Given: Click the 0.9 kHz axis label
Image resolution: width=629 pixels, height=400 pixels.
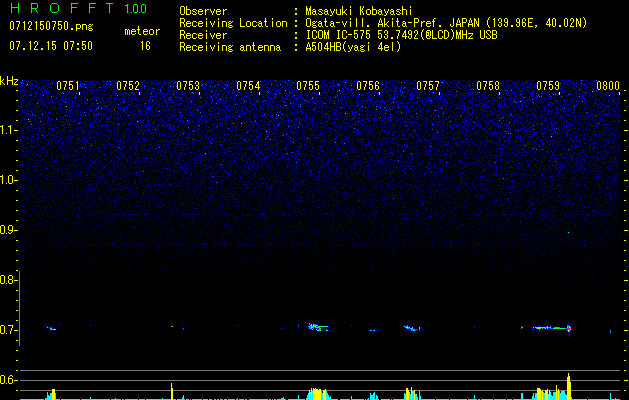Looking at the screenshot, I should click(7, 230).
